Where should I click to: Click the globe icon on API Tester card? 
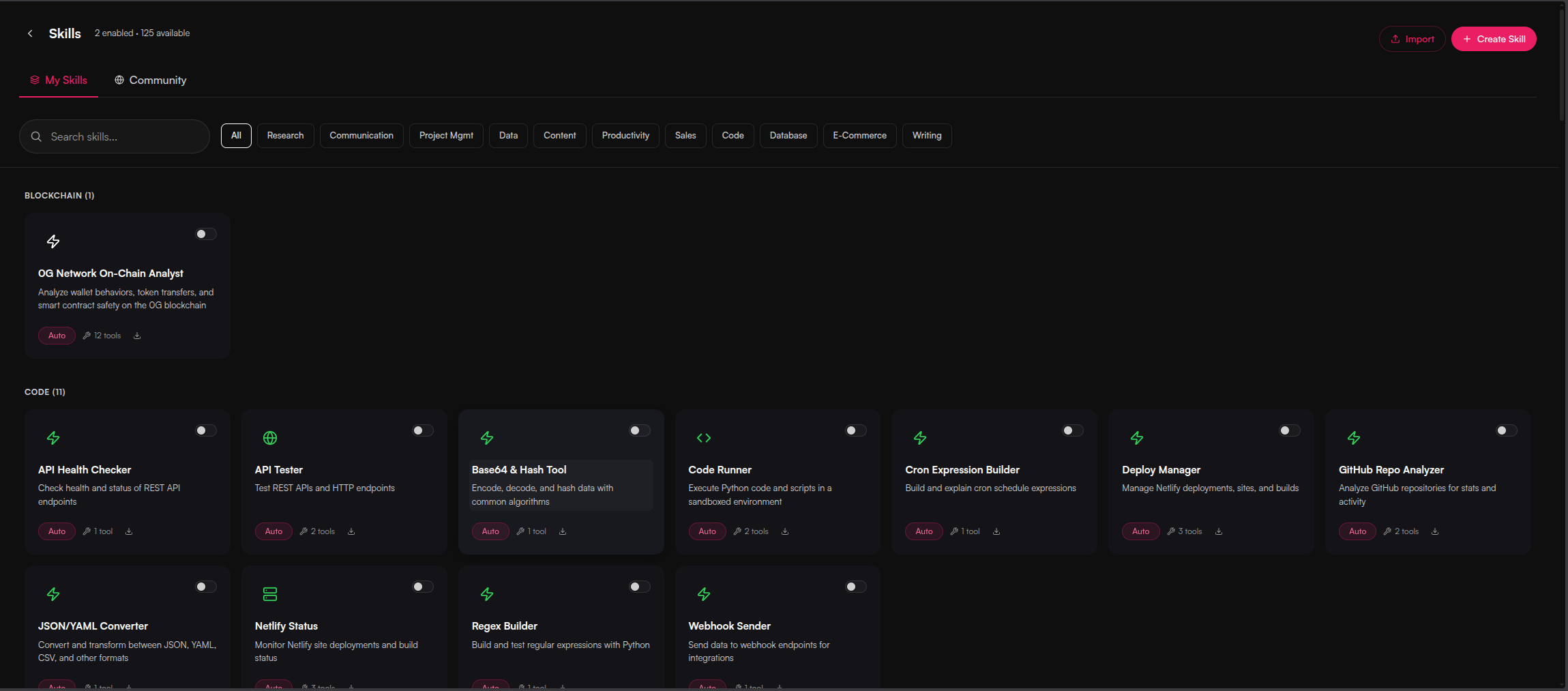click(x=270, y=438)
